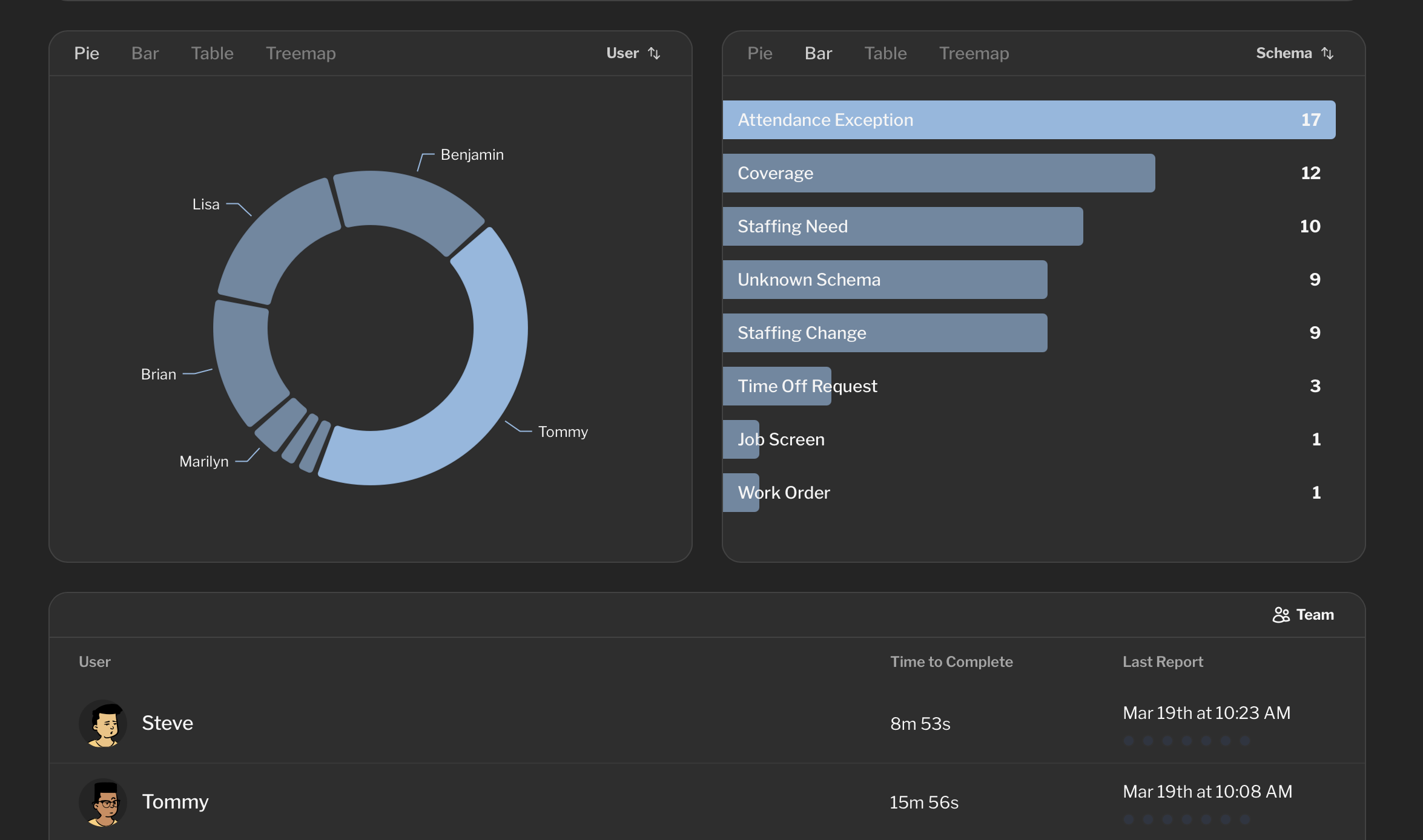The image size is (1423, 840).
Task: Click the Team icon in the panel header
Action: (1280, 614)
